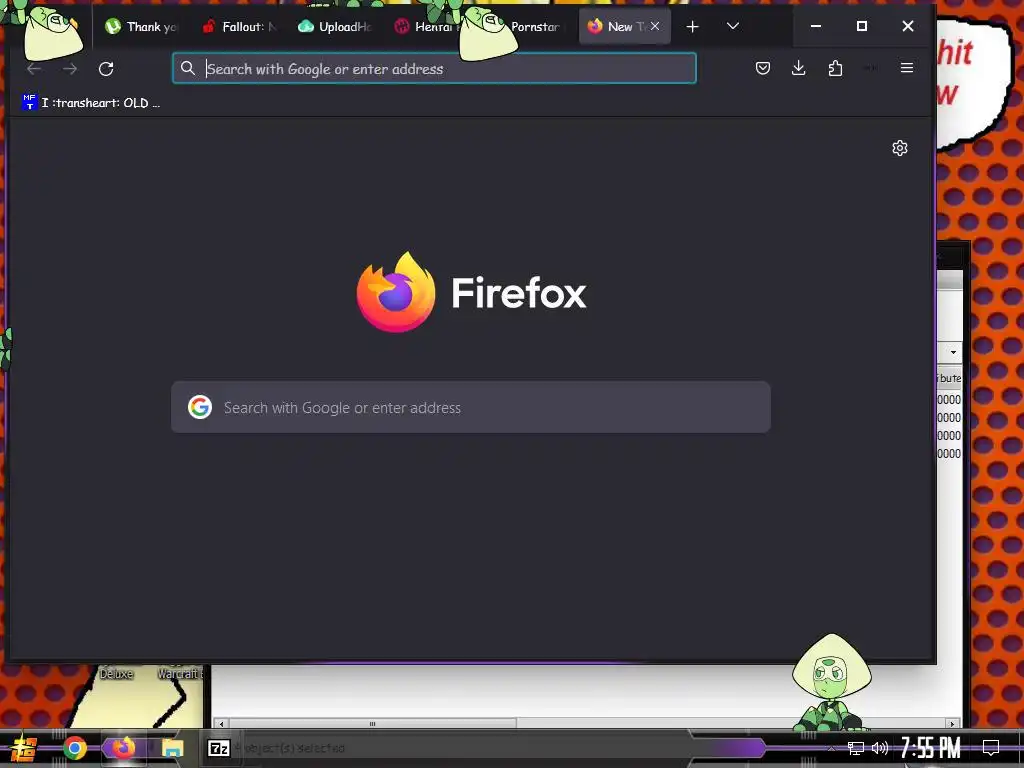Focus the address bar search field
Screen dimensions: 1024x768
434,69
